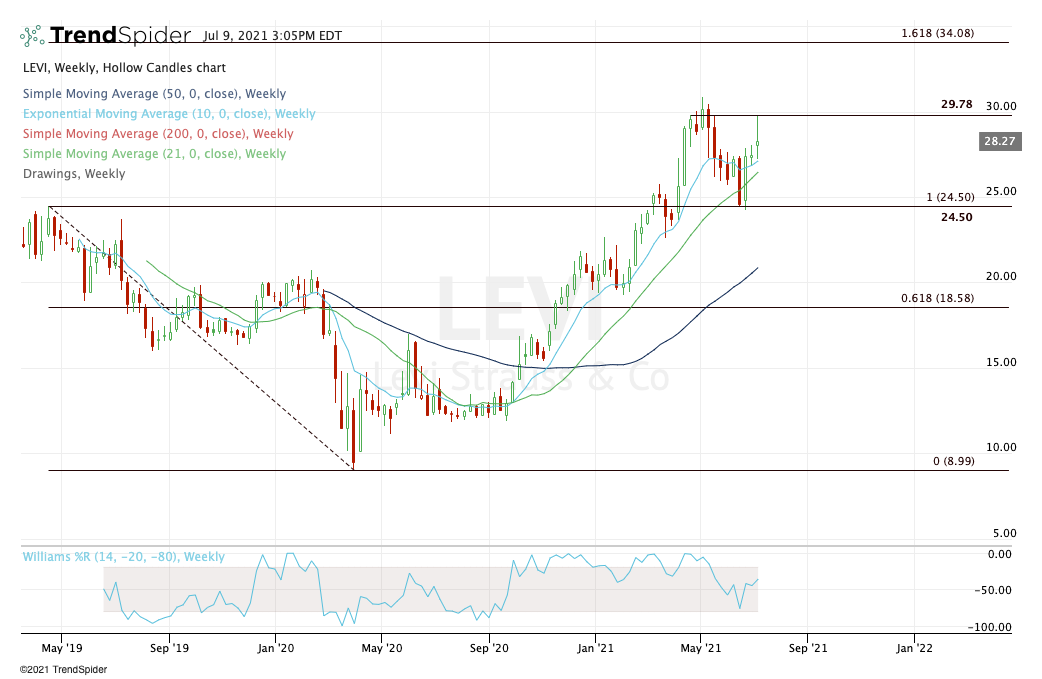Viewport: 1042px width, 679px height.
Task: Select the Simple Moving Average (200) legend entry
Action: [158, 134]
